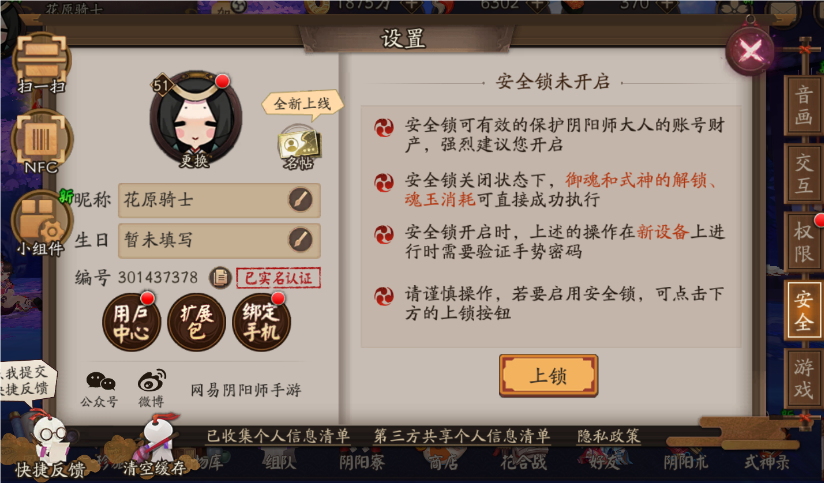824x483 pixels.
Task: Click 清空缓存 clear cache icon
Action: tap(153, 446)
